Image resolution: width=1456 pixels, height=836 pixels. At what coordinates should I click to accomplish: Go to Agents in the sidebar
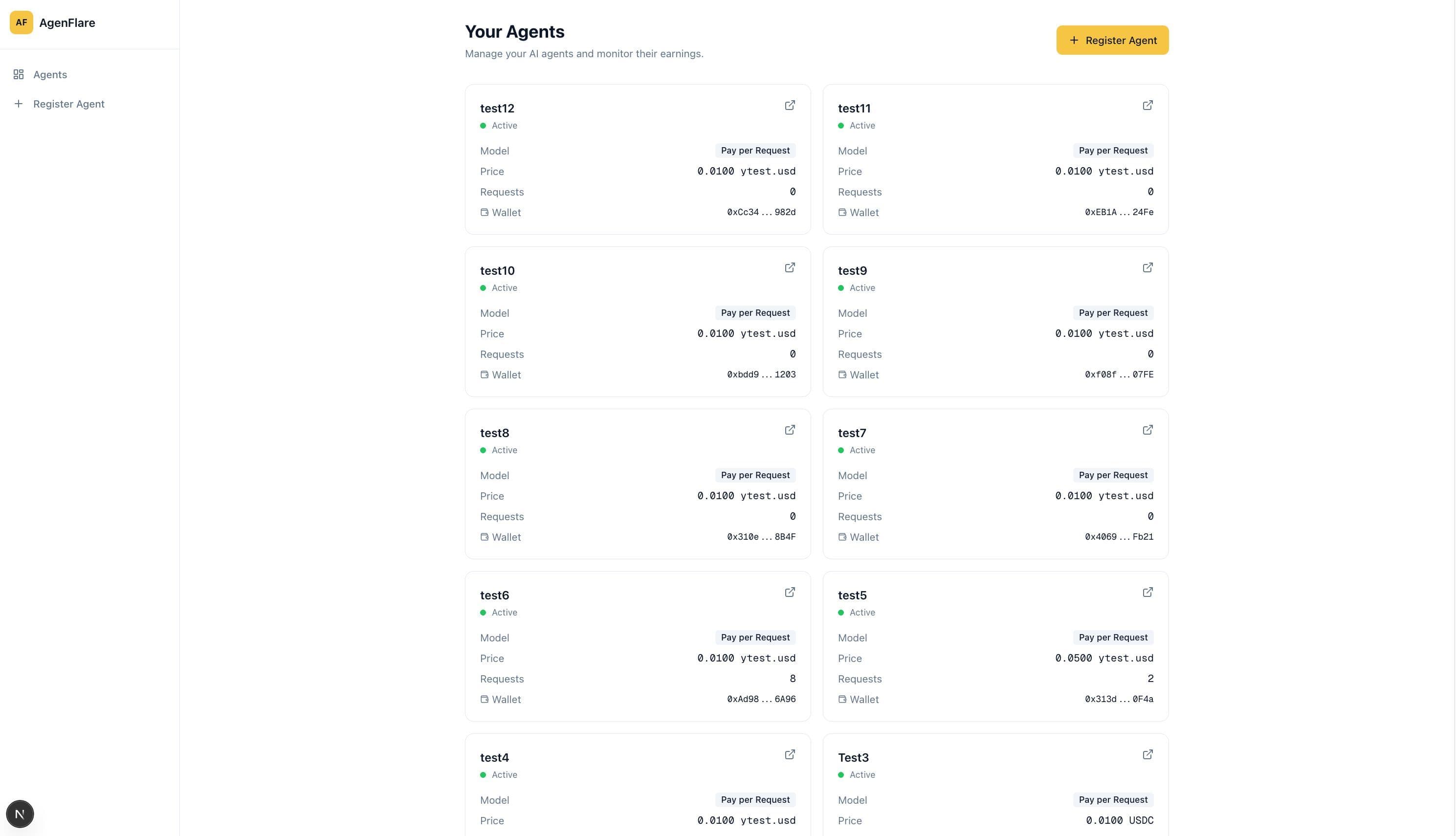pos(50,75)
